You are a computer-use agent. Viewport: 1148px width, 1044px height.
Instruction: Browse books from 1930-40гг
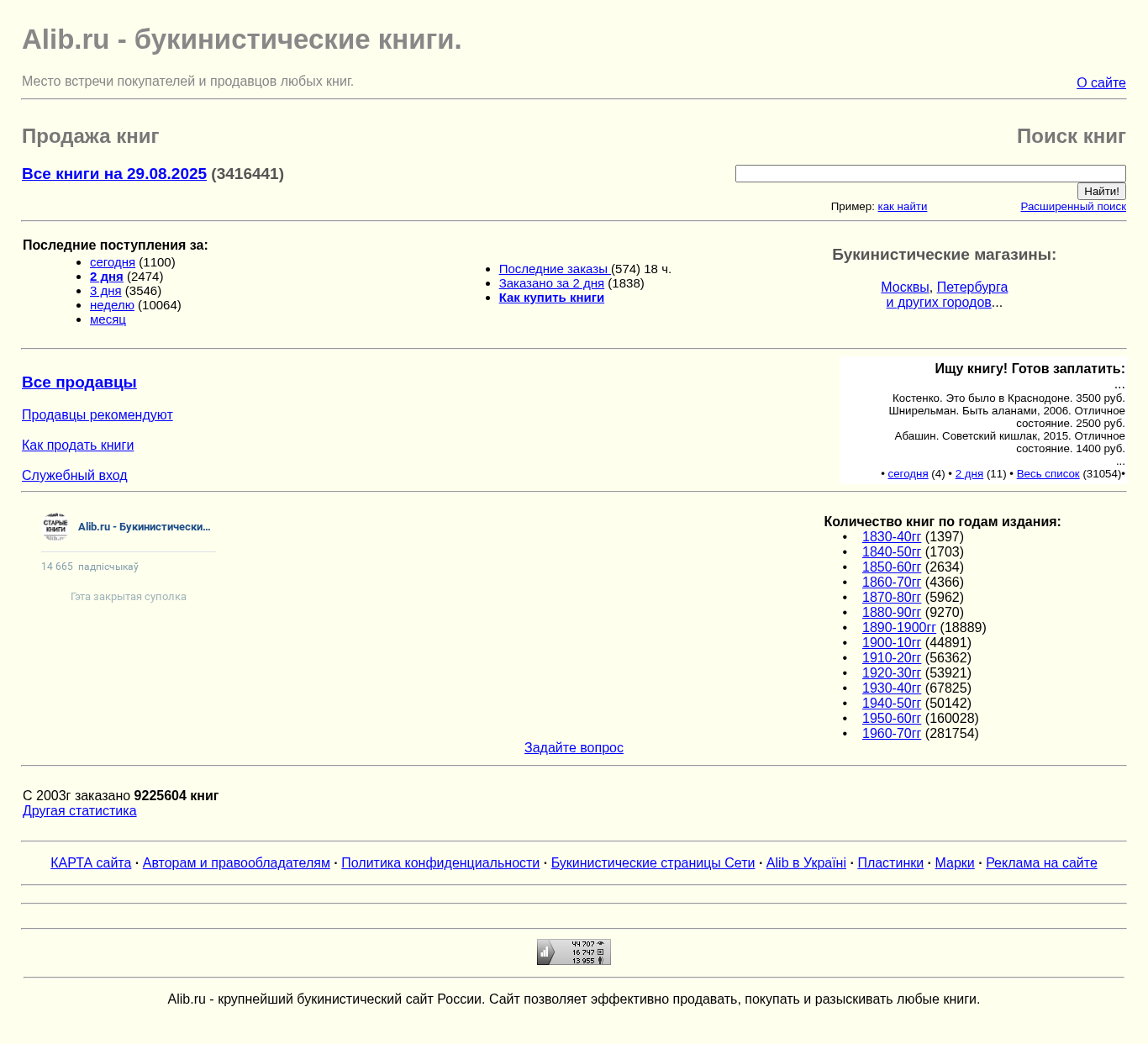click(x=892, y=688)
